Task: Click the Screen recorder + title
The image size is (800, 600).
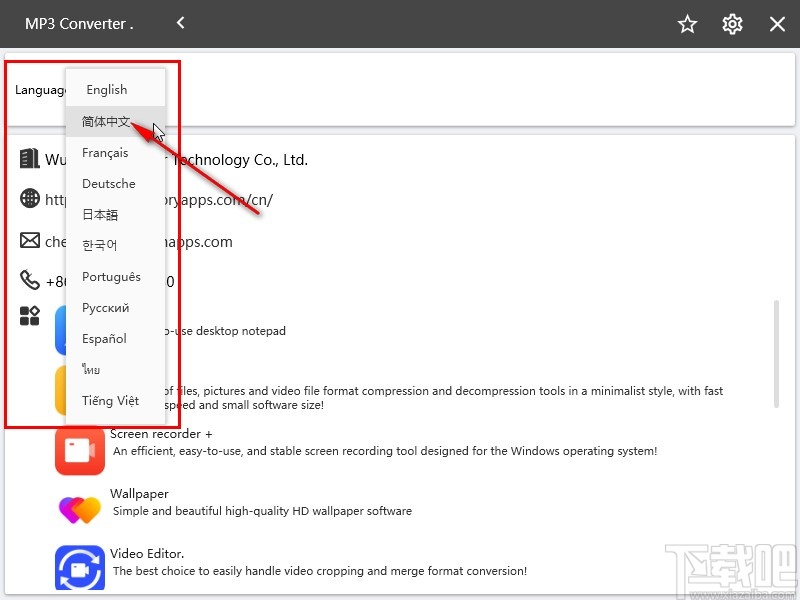Action: 161,434
